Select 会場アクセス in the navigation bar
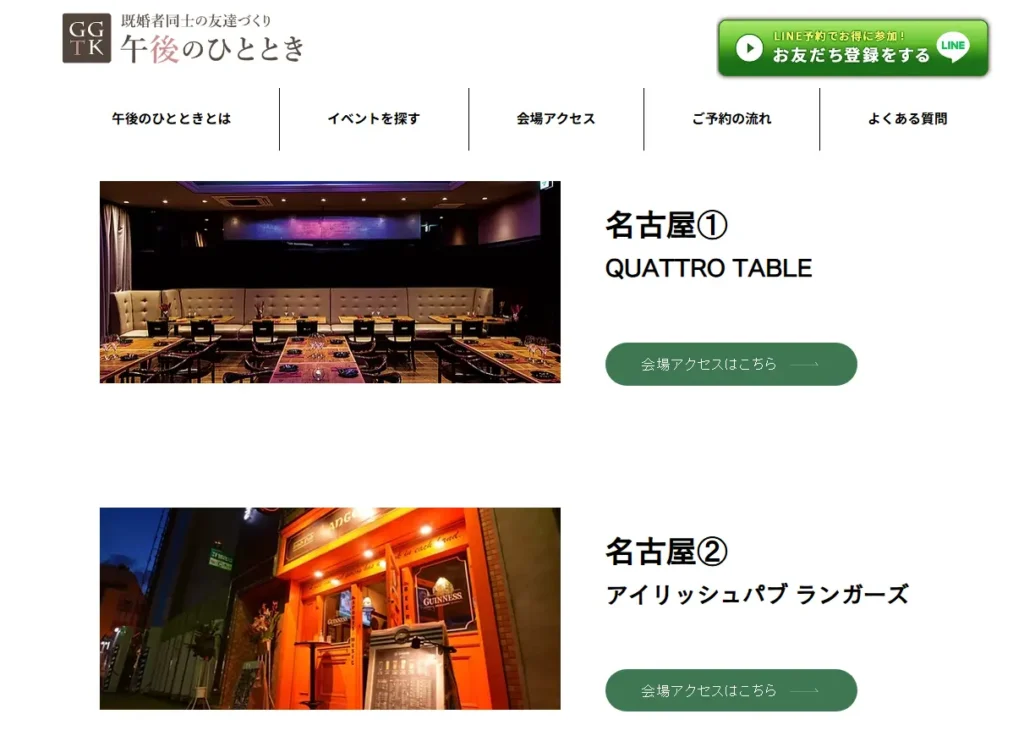The height and width of the screenshot is (736, 1024). coord(556,119)
